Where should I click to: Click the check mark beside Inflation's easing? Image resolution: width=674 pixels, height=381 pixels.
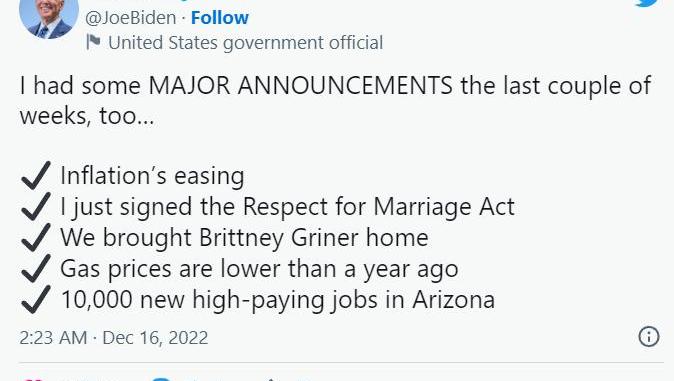click(x=36, y=175)
